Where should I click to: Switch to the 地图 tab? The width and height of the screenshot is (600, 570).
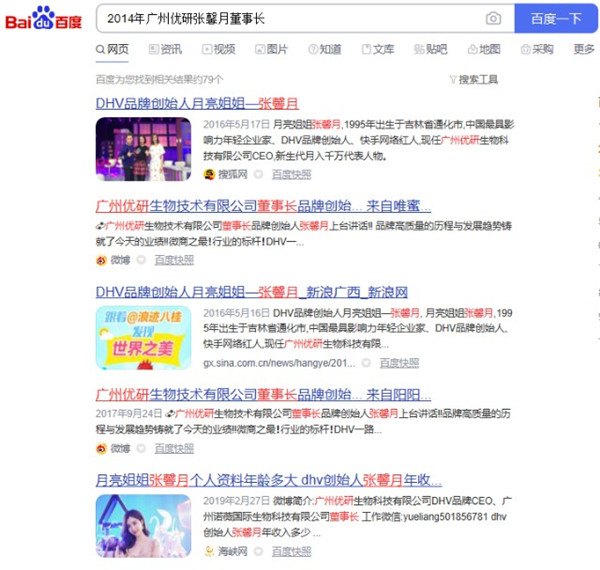[x=482, y=49]
